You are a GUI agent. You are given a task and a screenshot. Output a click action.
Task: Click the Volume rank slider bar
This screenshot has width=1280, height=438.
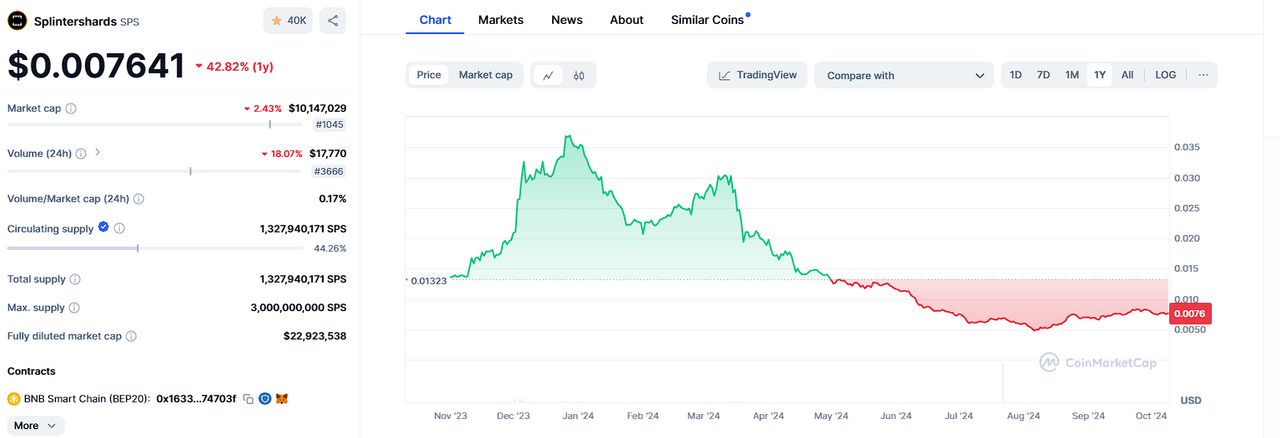[154, 171]
